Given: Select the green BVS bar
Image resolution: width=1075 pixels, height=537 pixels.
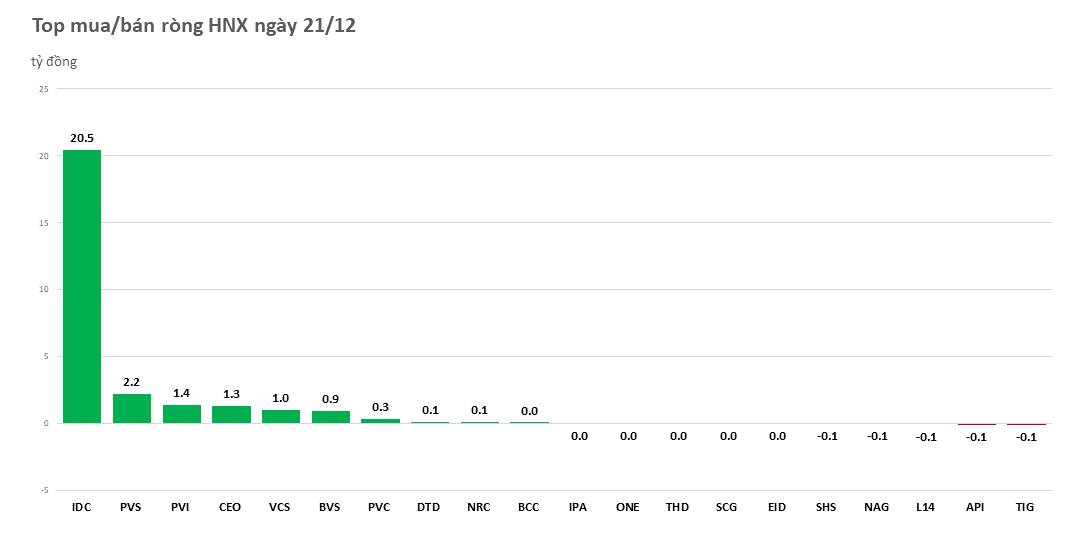Looking at the screenshot, I should pyautogui.click(x=331, y=417).
